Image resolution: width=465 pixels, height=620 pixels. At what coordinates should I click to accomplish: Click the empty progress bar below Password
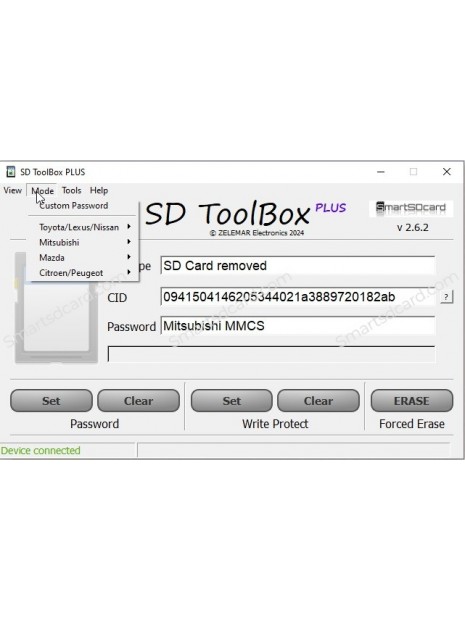271,354
